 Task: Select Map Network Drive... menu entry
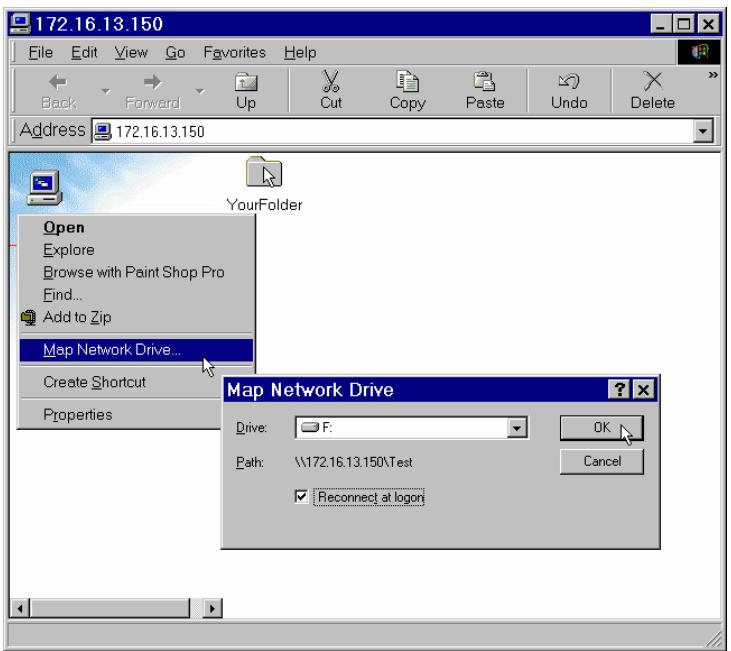coord(137,350)
